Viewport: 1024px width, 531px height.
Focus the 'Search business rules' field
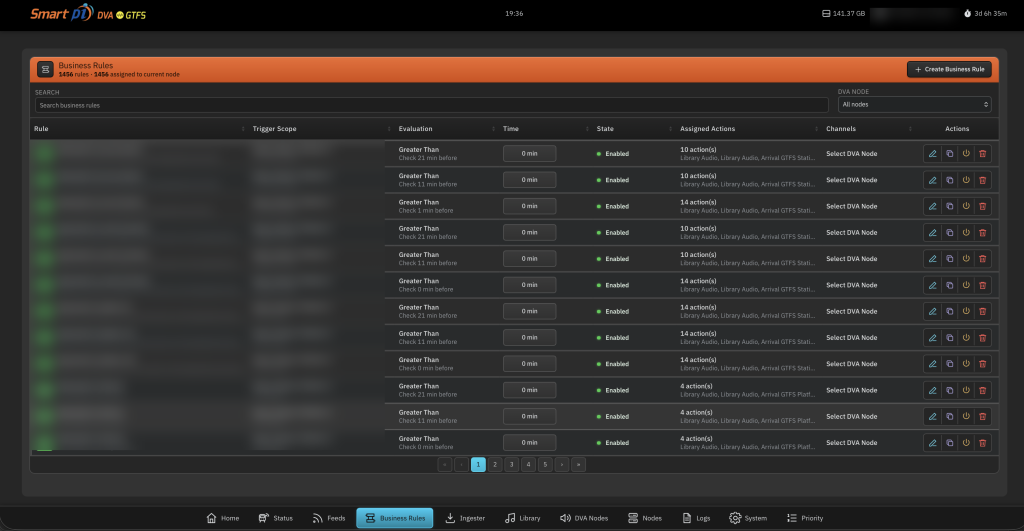tap(432, 105)
